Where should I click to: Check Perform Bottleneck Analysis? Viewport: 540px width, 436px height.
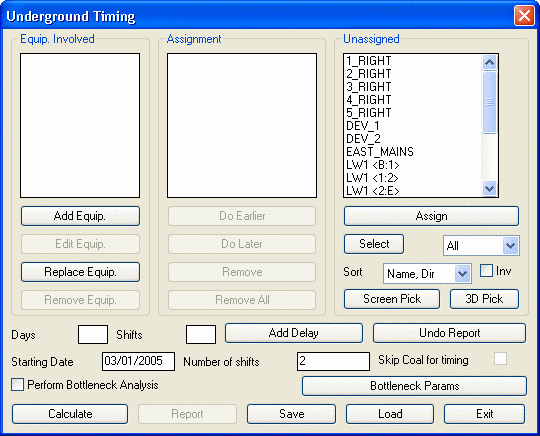tap(17, 385)
